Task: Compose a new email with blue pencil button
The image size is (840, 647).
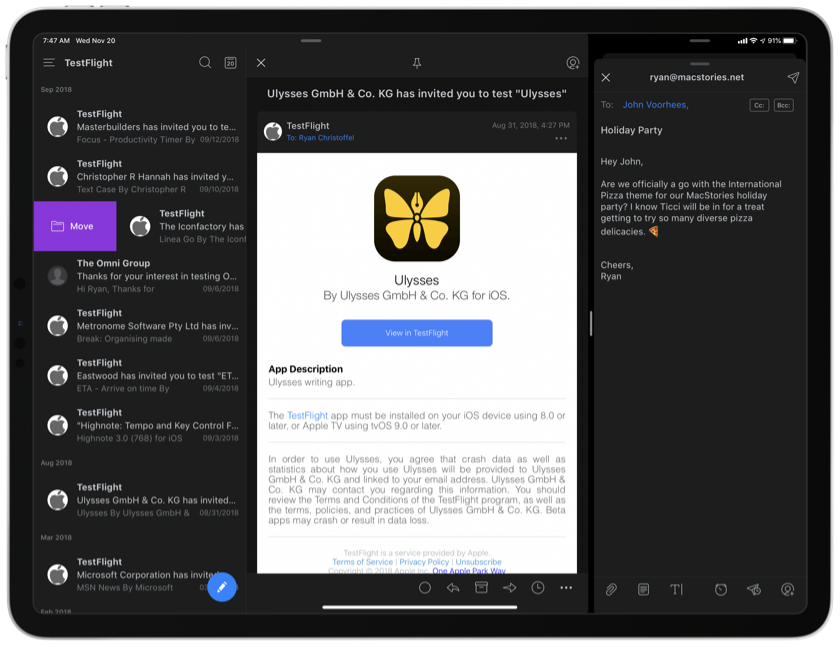Action: click(222, 587)
